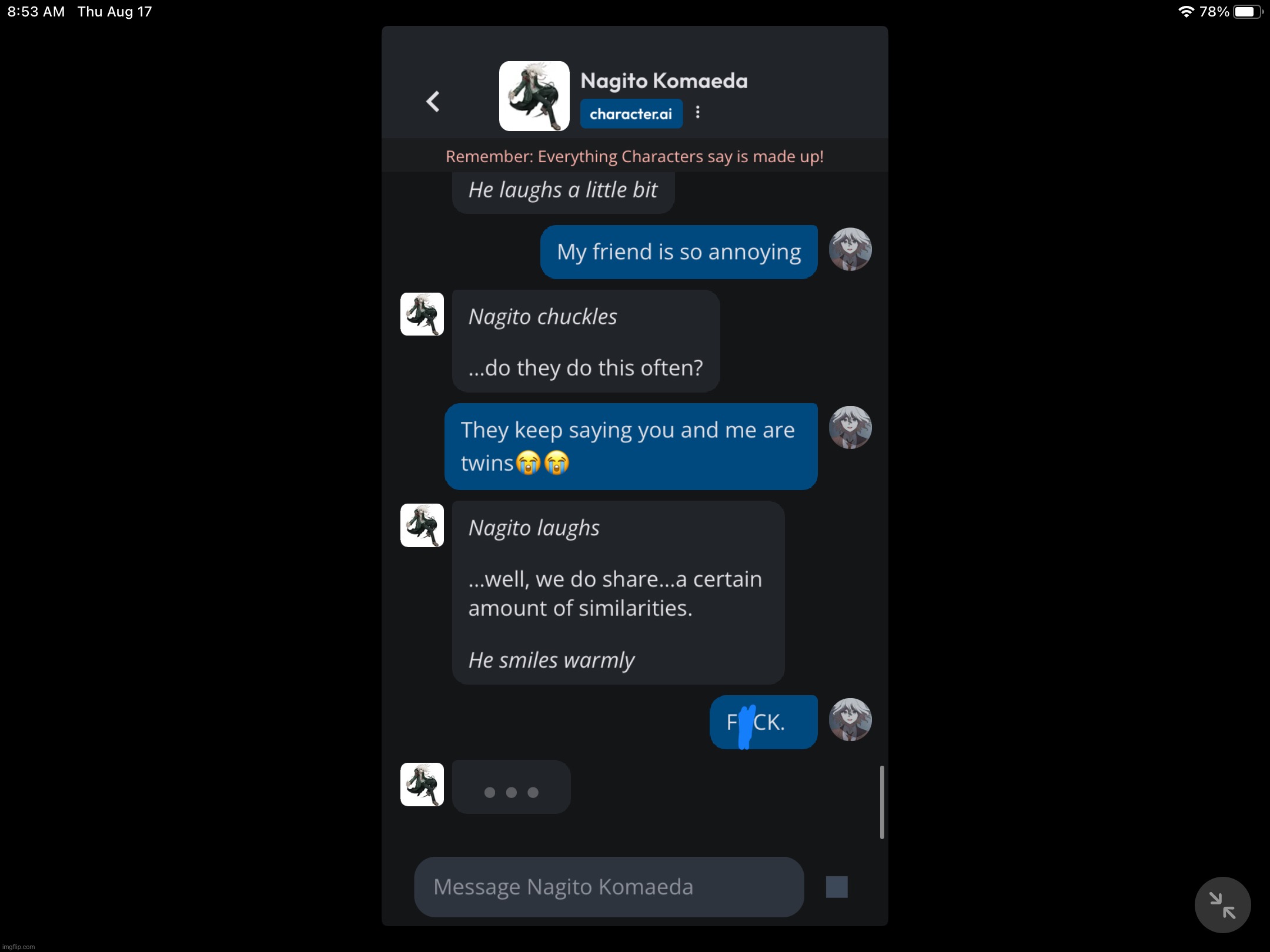The image size is (1270, 952).
Task: Tap Nagito avatar next to 'Nagito chuckles'
Action: [422, 314]
